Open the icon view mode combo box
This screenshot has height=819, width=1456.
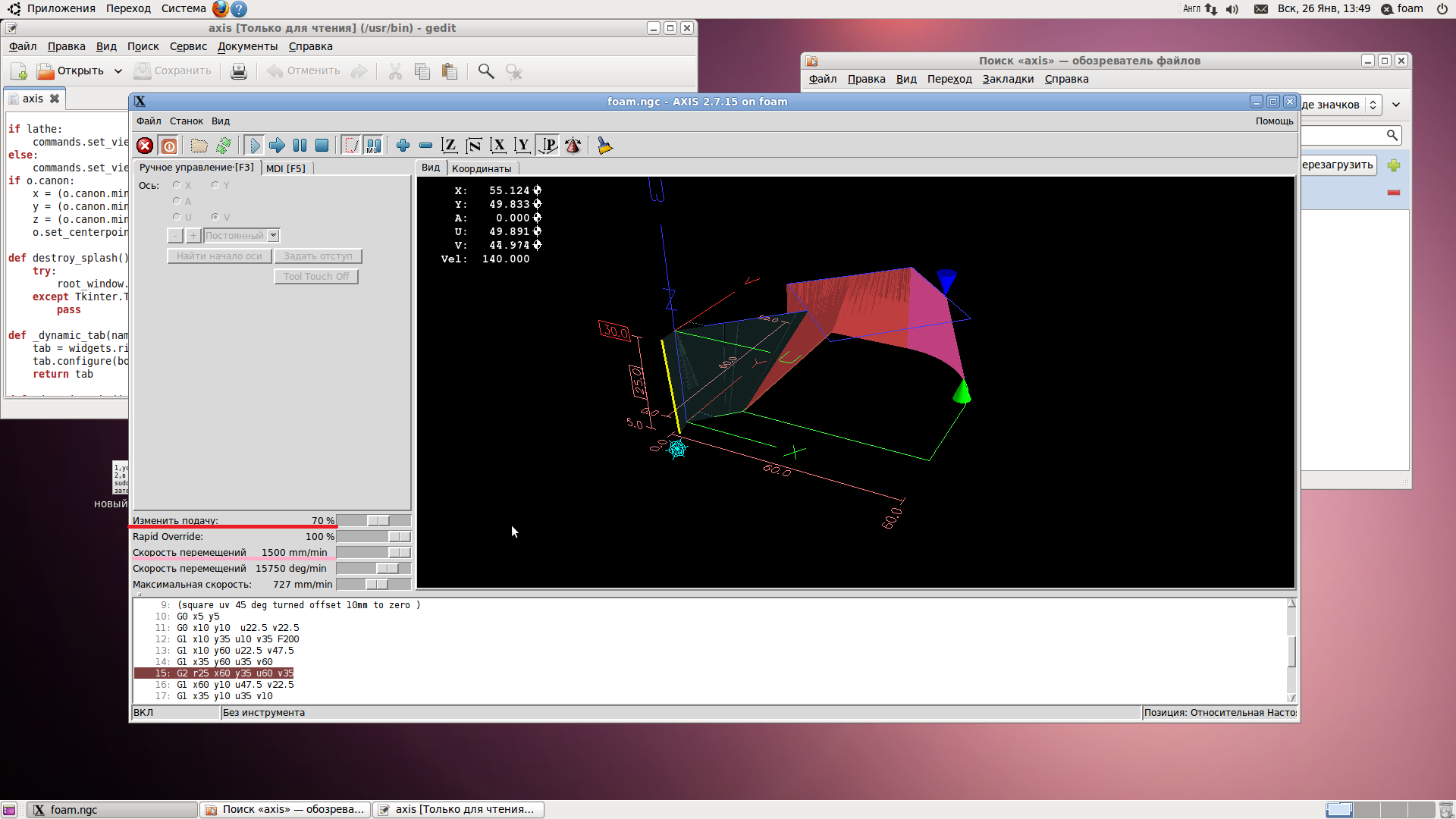[x=1373, y=105]
